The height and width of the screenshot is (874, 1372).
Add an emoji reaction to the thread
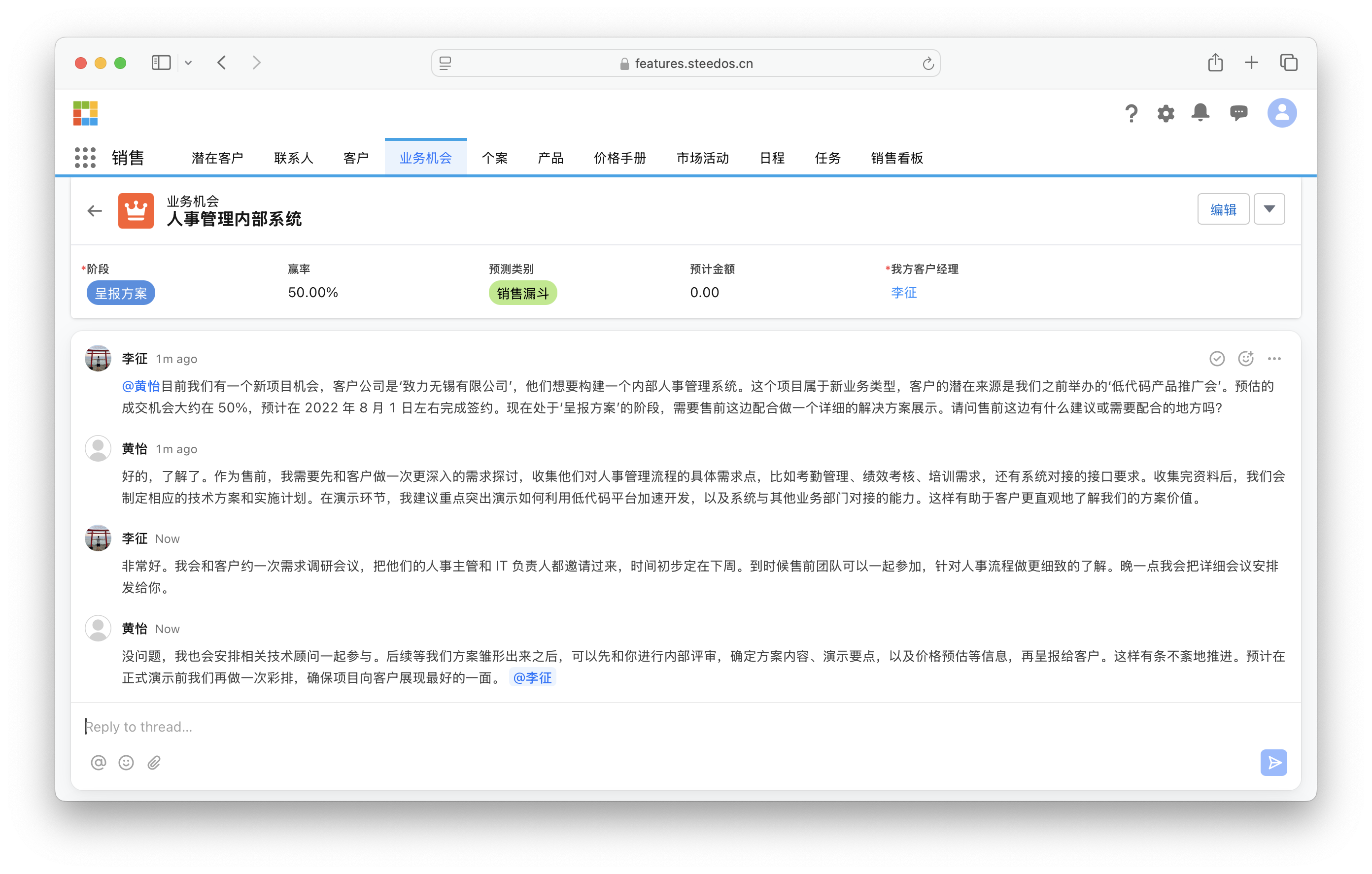tap(1245, 358)
